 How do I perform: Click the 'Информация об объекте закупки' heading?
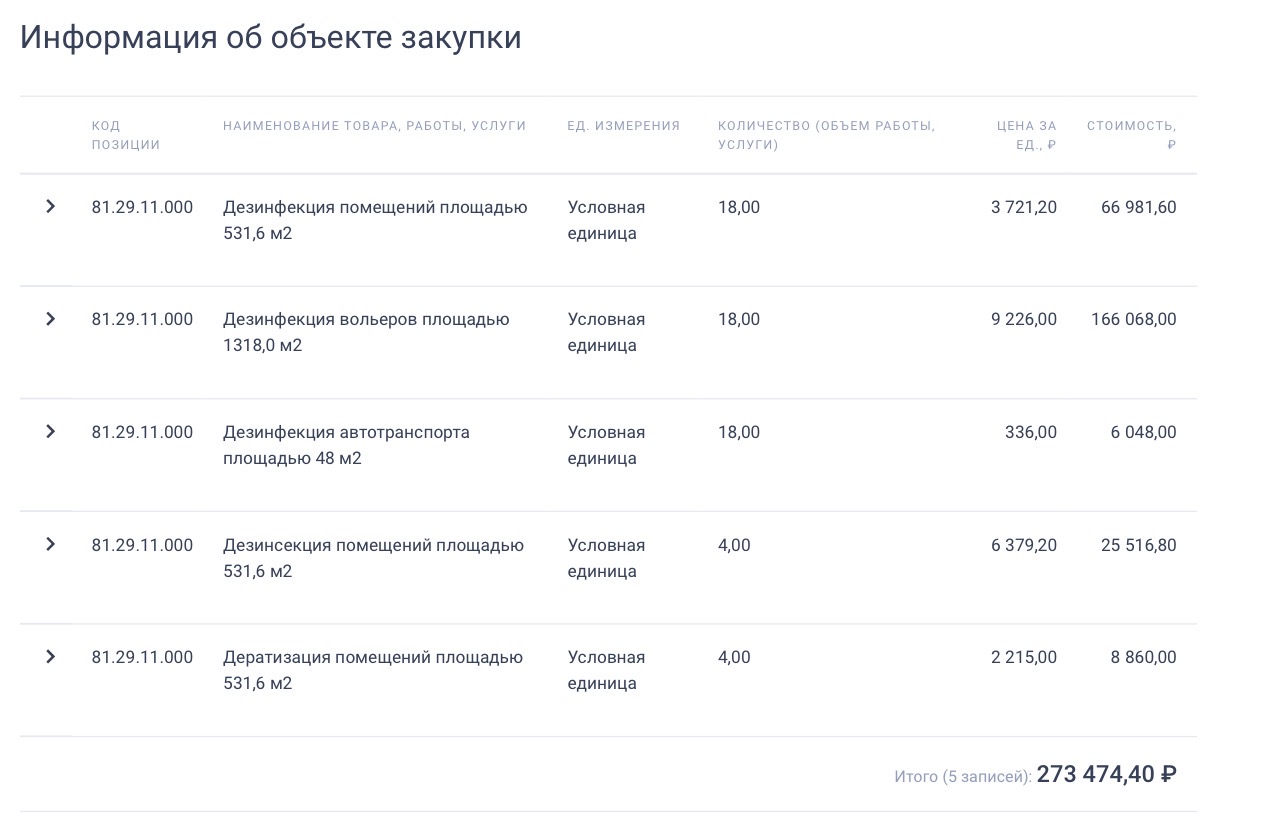(270, 37)
